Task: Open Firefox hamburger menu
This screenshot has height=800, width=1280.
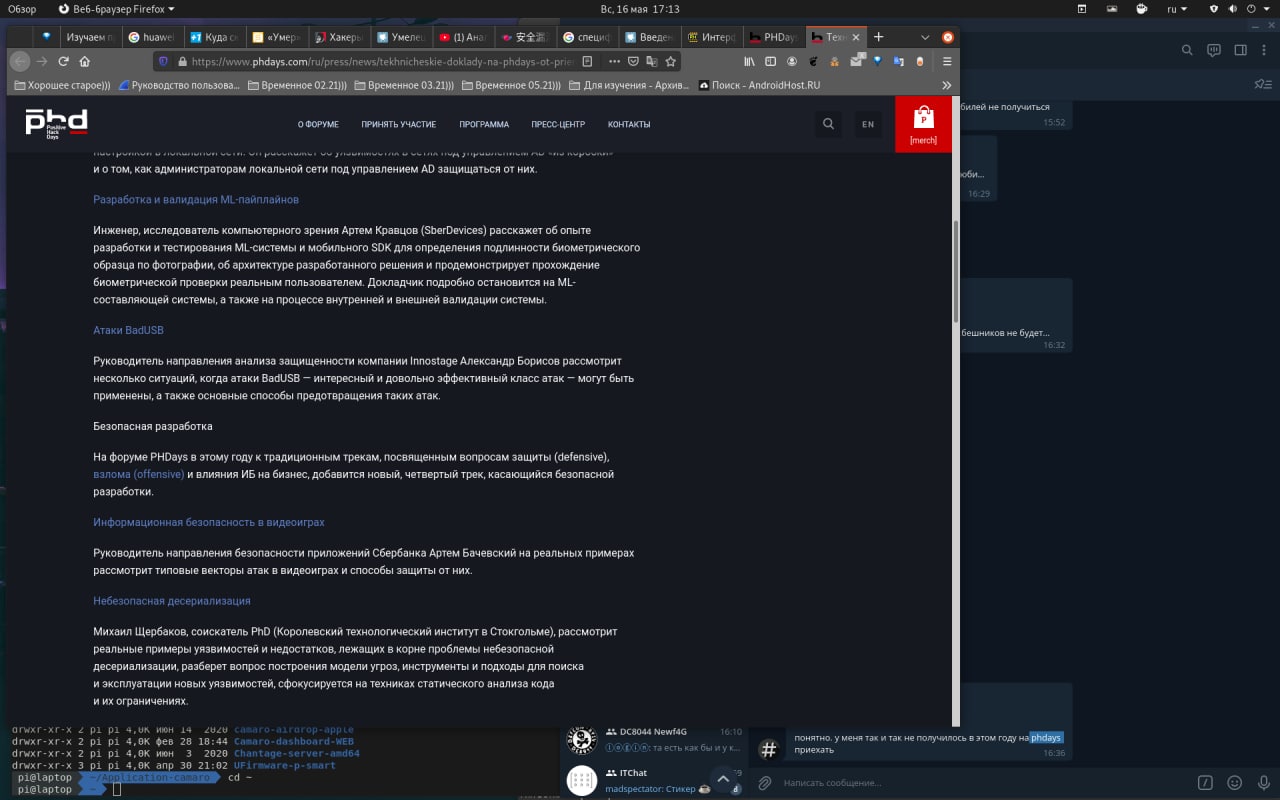Action: point(947,61)
